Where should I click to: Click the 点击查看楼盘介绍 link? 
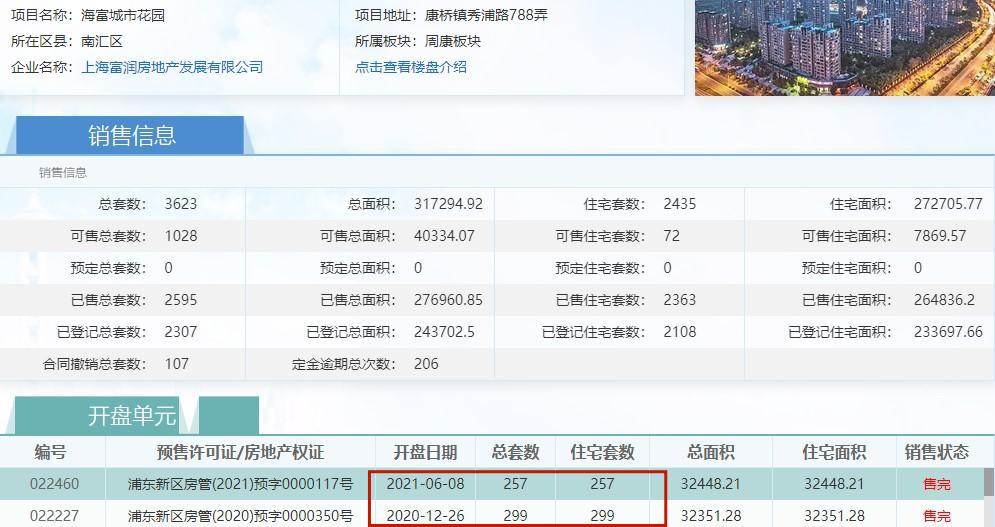(x=411, y=67)
